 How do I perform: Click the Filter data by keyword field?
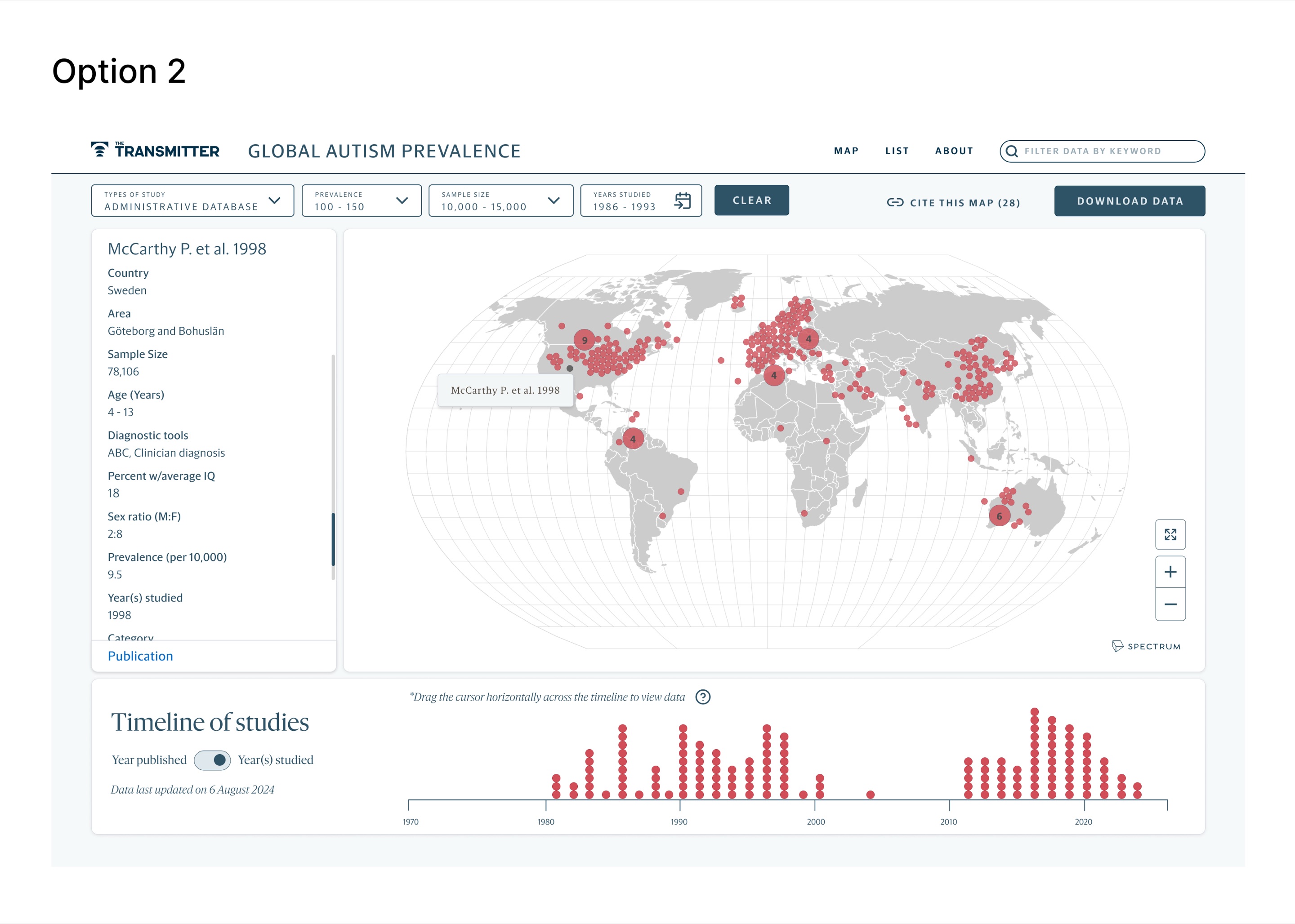click(x=1102, y=151)
